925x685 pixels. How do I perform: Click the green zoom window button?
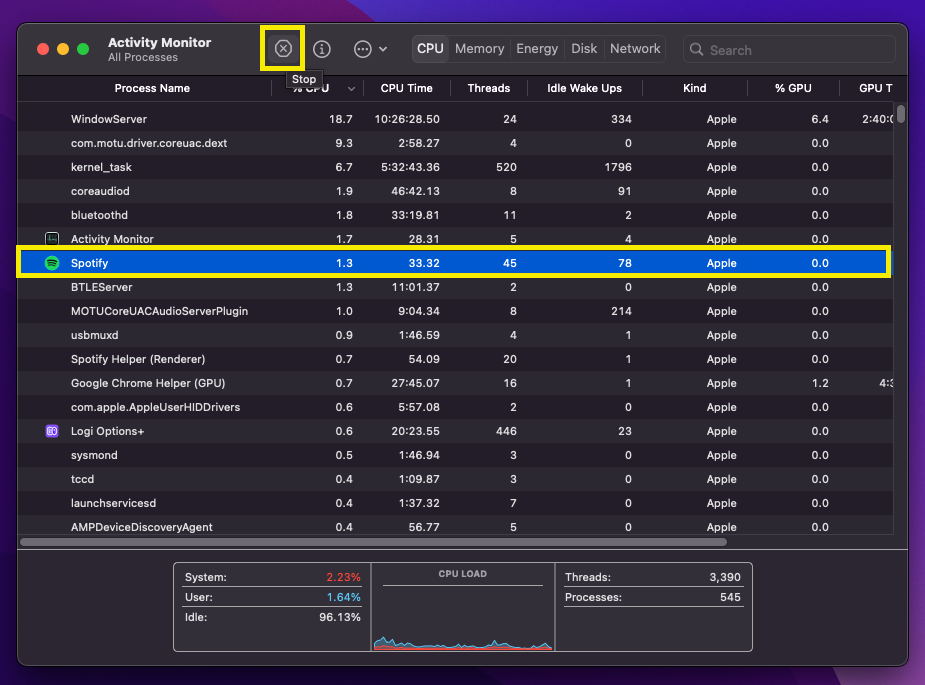83,49
